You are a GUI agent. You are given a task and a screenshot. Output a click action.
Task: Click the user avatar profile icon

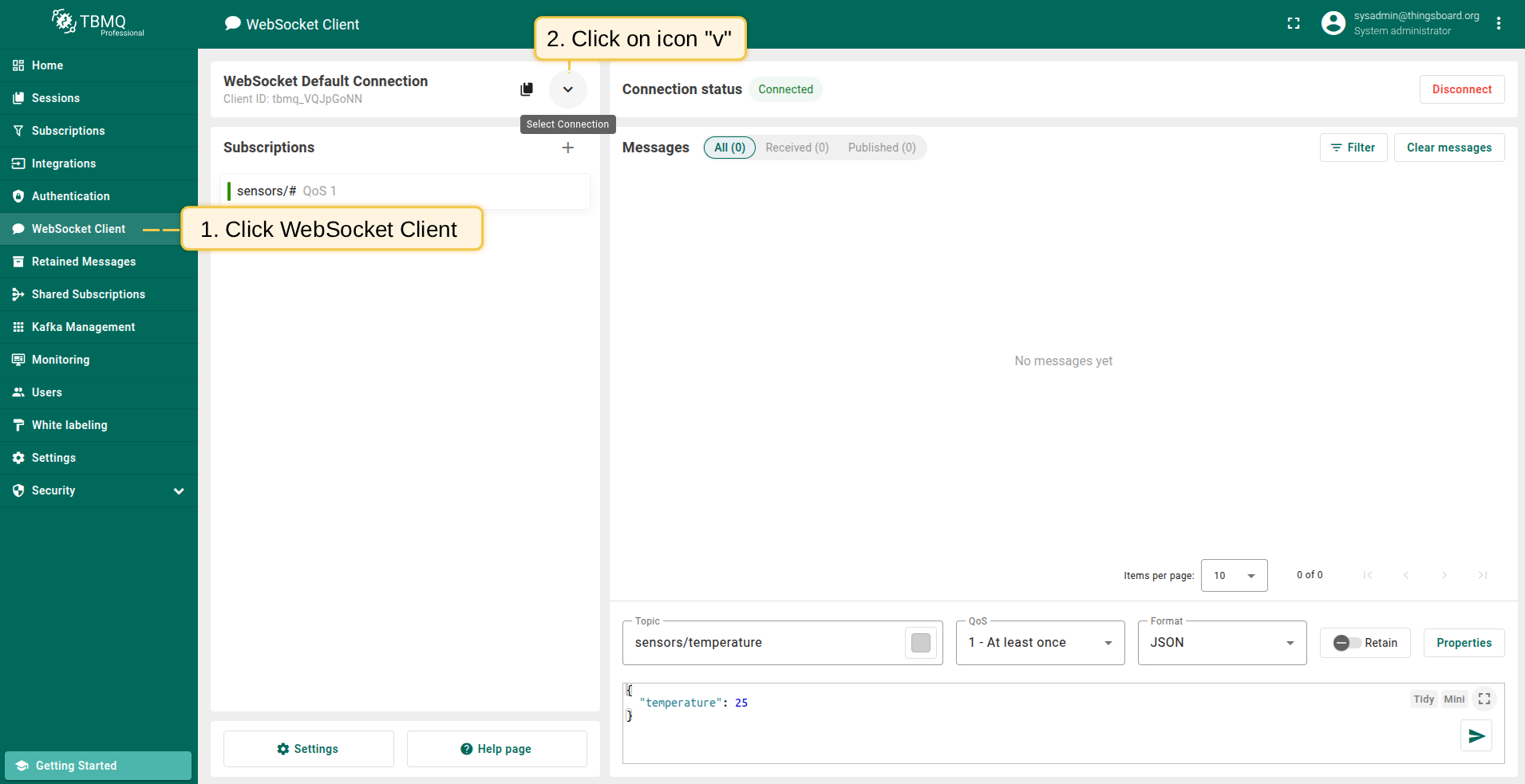(1333, 24)
